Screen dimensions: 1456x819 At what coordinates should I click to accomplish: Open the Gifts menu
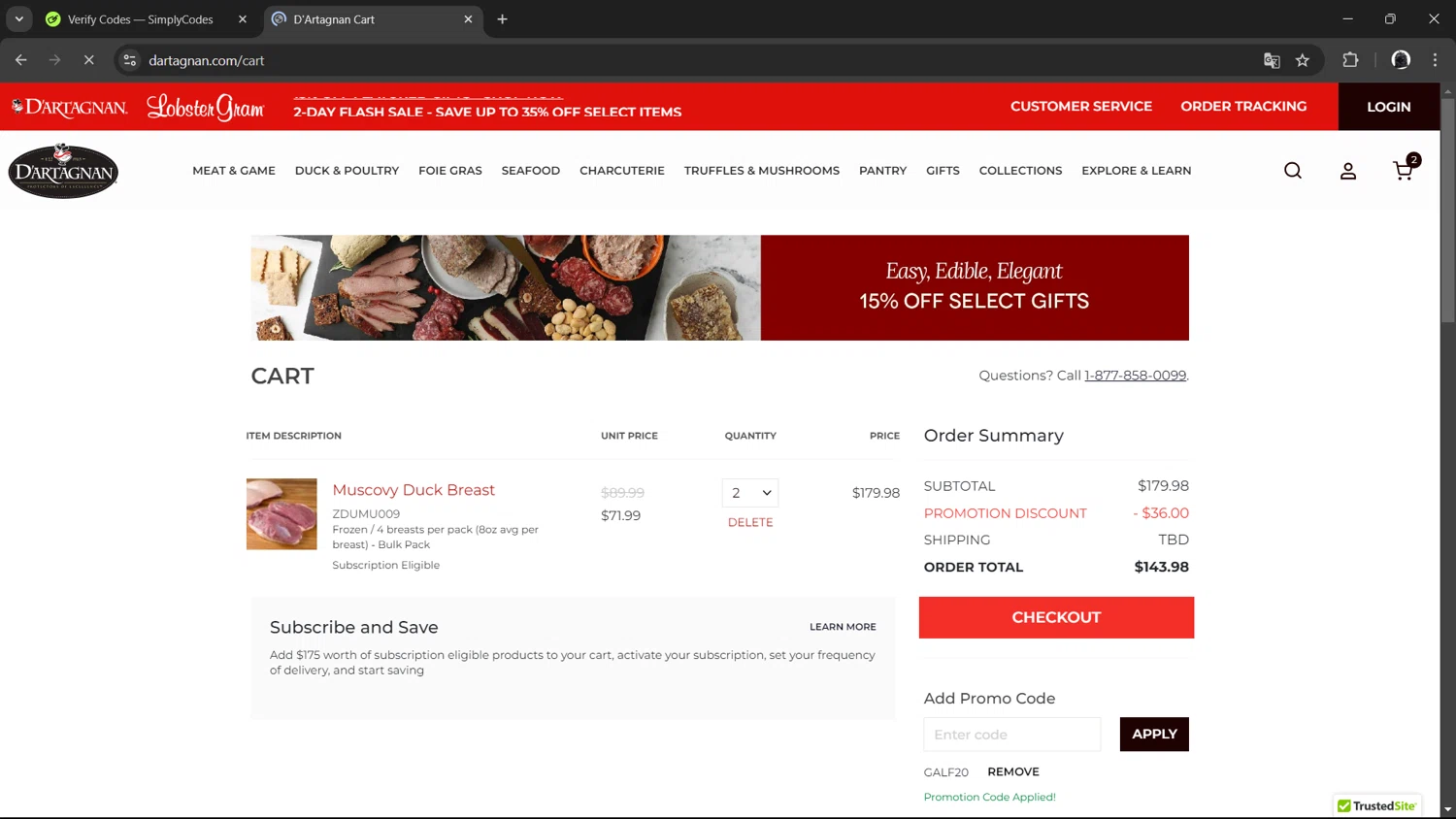tap(943, 171)
